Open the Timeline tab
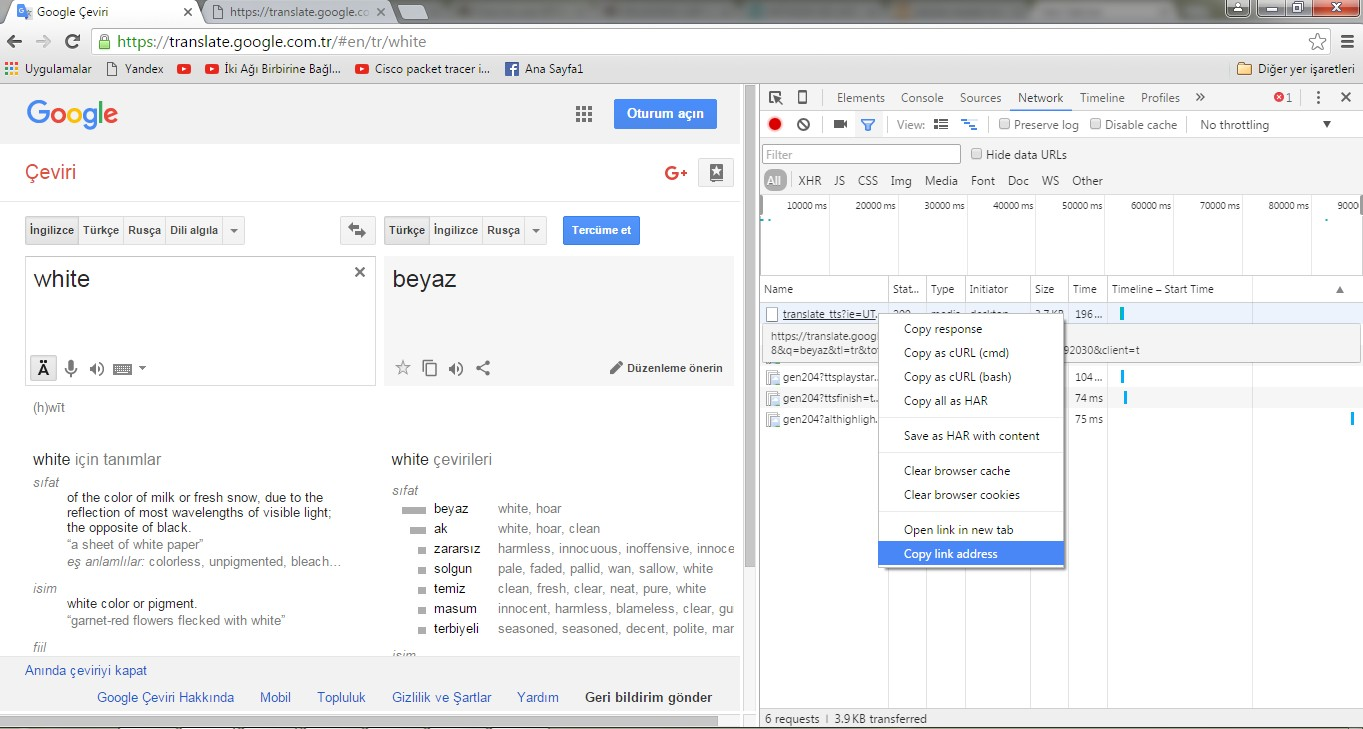This screenshot has width=1363, height=729. point(1102,98)
